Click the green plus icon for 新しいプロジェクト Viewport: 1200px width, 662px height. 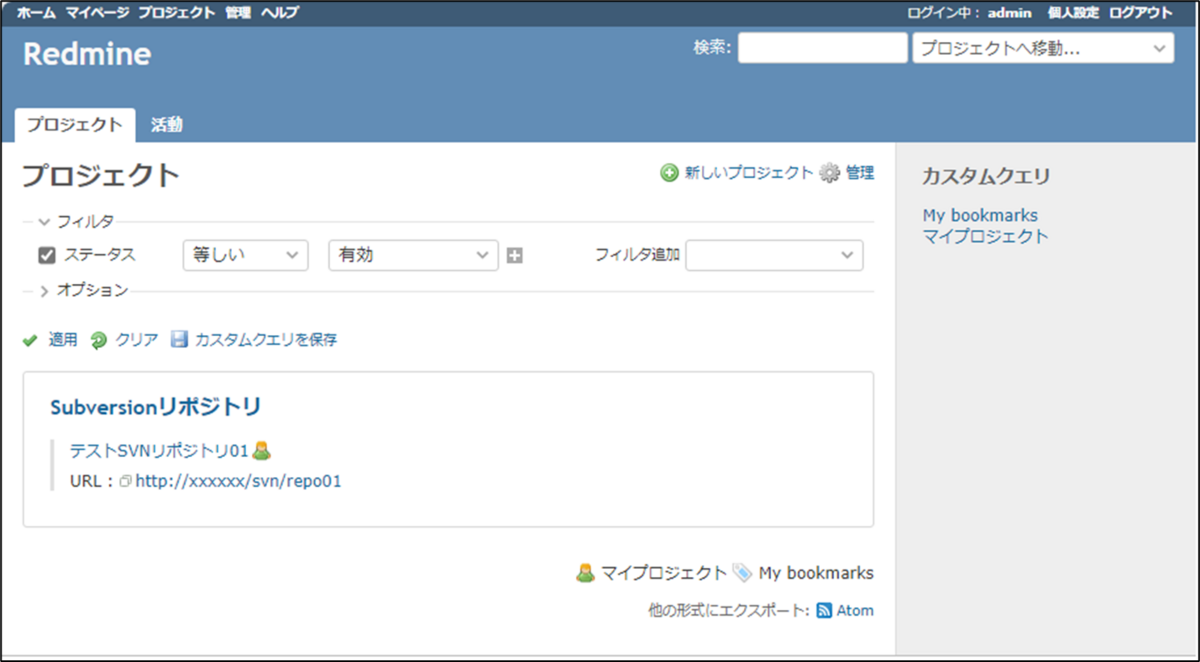pyautogui.click(x=667, y=172)
